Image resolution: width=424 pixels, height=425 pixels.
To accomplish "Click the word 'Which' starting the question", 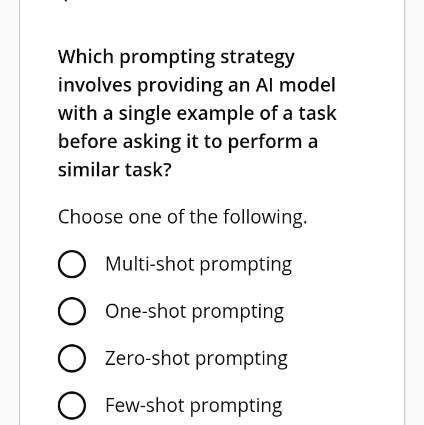I will tap(86, 56).
